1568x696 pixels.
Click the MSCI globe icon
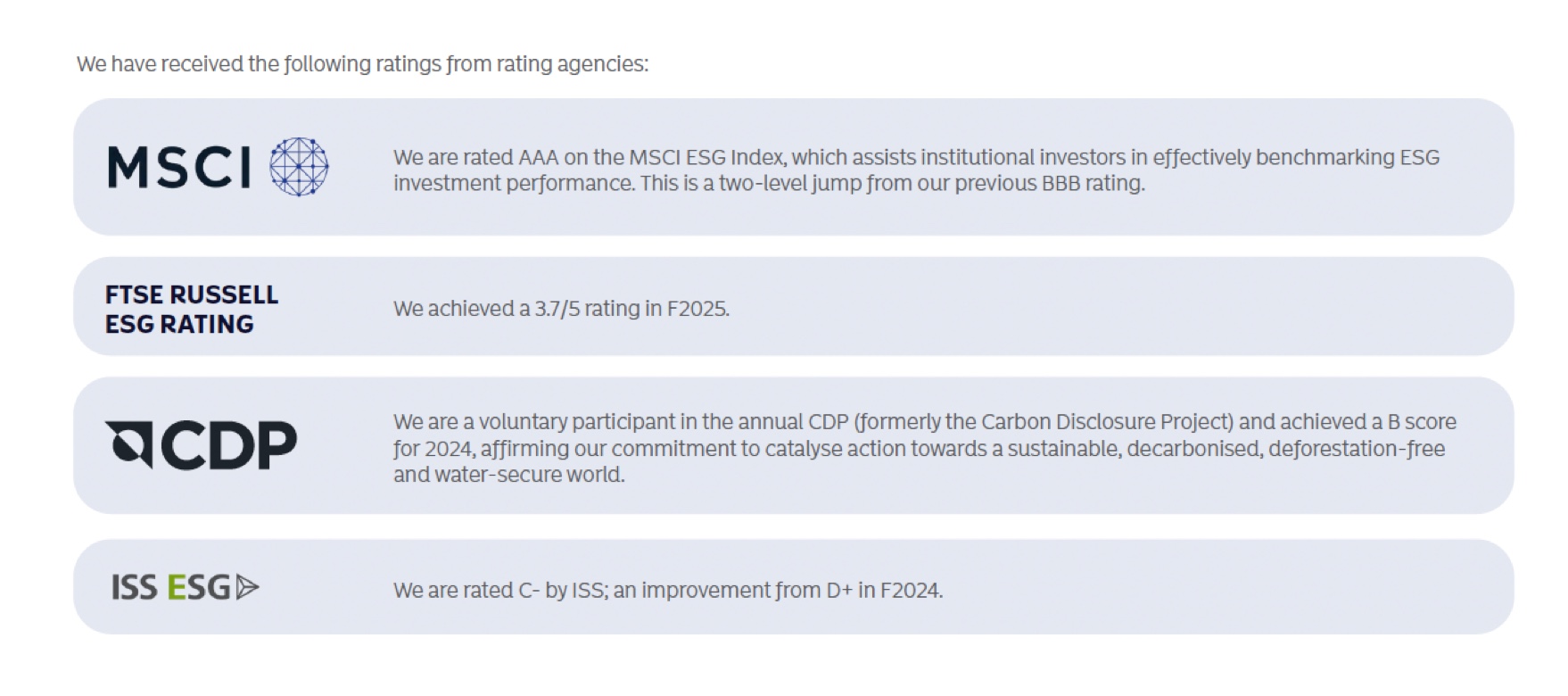(x=299, y=167)
